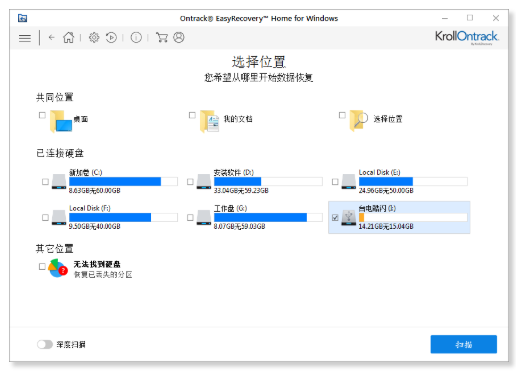Minimize the EasyRecovery window

pos(445,18)
